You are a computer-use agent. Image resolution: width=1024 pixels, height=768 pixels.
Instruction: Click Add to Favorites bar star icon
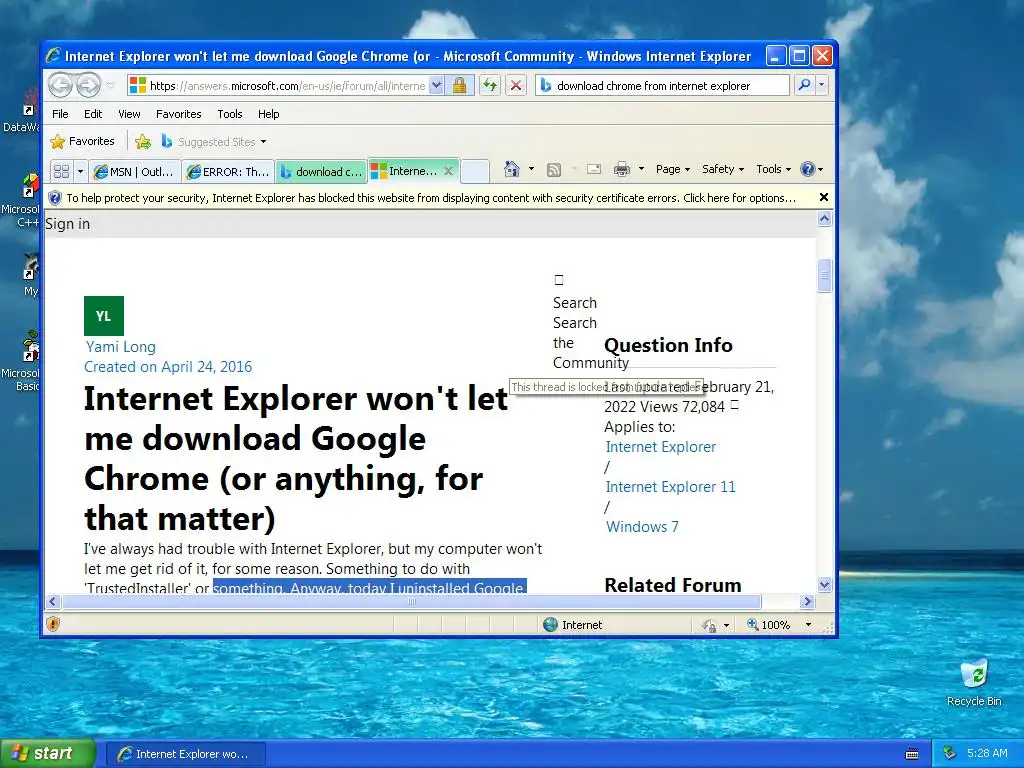pyautogui.click(x=143, y=141)
